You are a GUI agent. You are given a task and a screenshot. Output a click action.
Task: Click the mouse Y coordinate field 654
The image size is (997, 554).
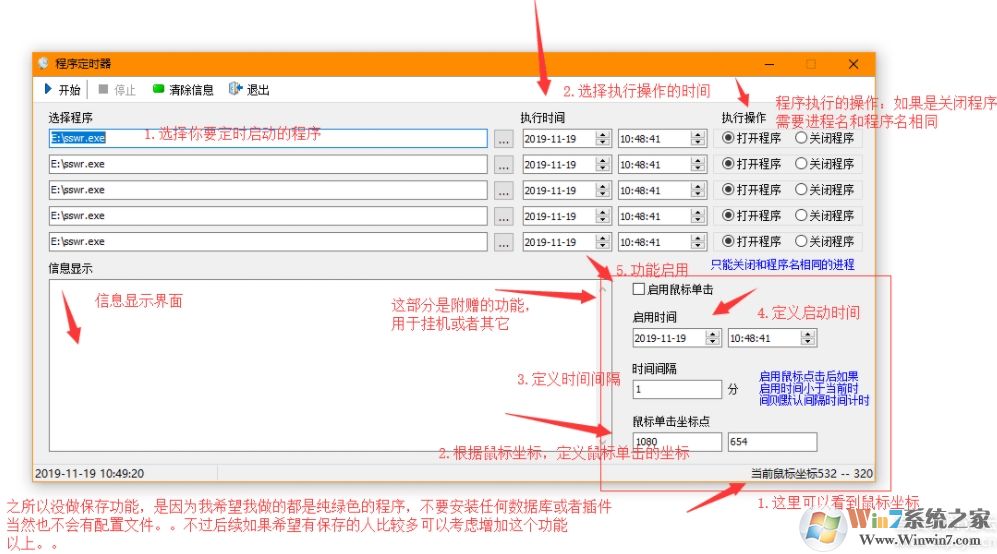point(773,441)
